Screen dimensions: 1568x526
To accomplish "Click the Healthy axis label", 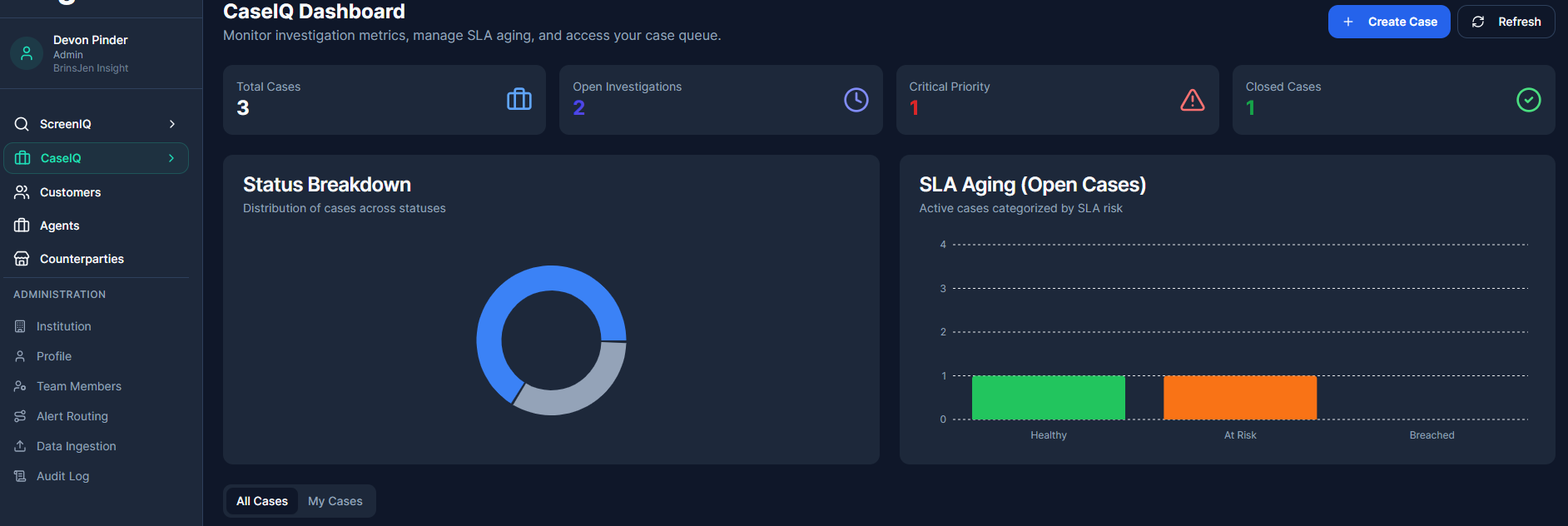I will pyautogui.click(x=1049, y=435).
